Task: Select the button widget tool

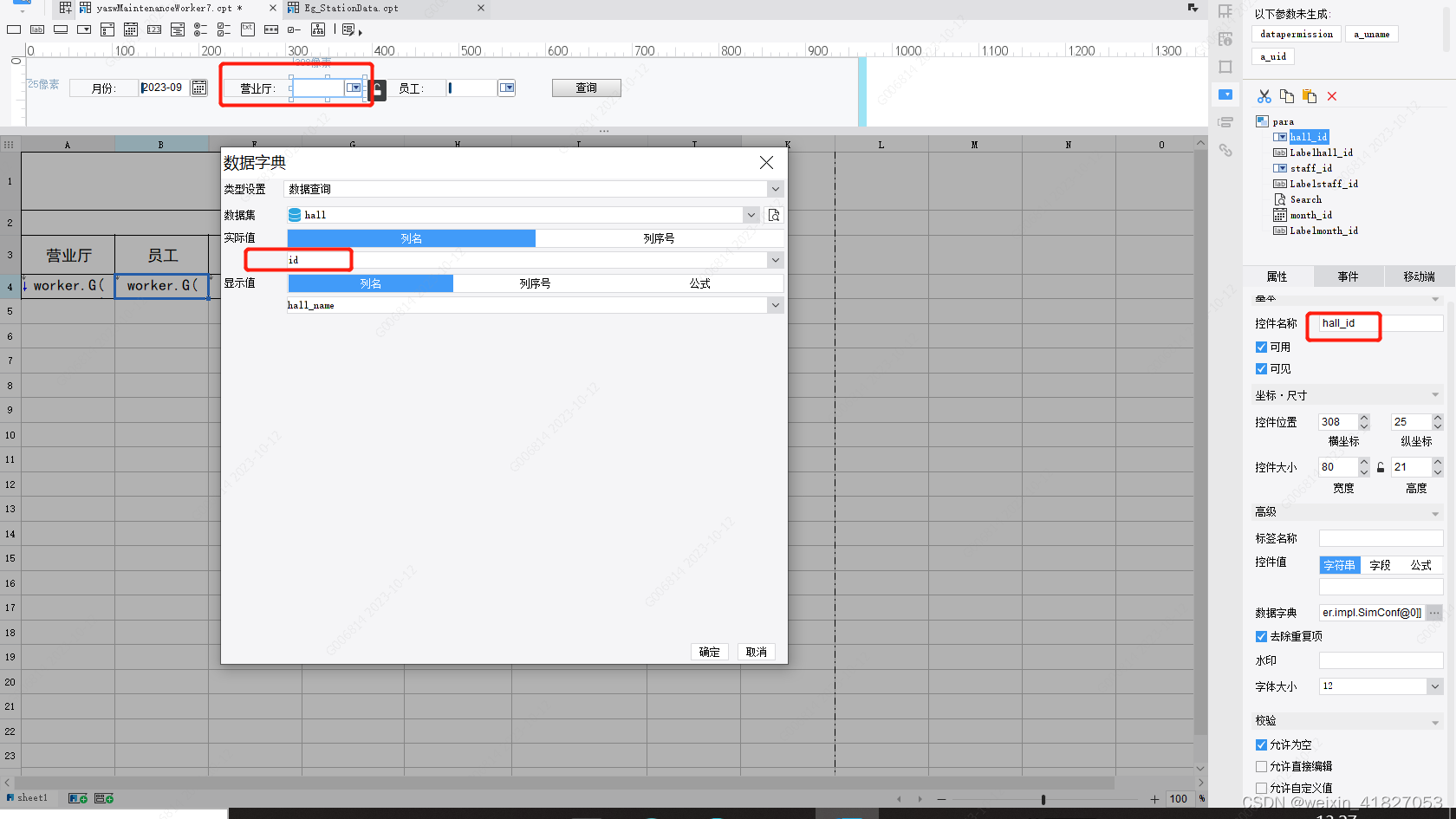Action: (x=61, y=29)
